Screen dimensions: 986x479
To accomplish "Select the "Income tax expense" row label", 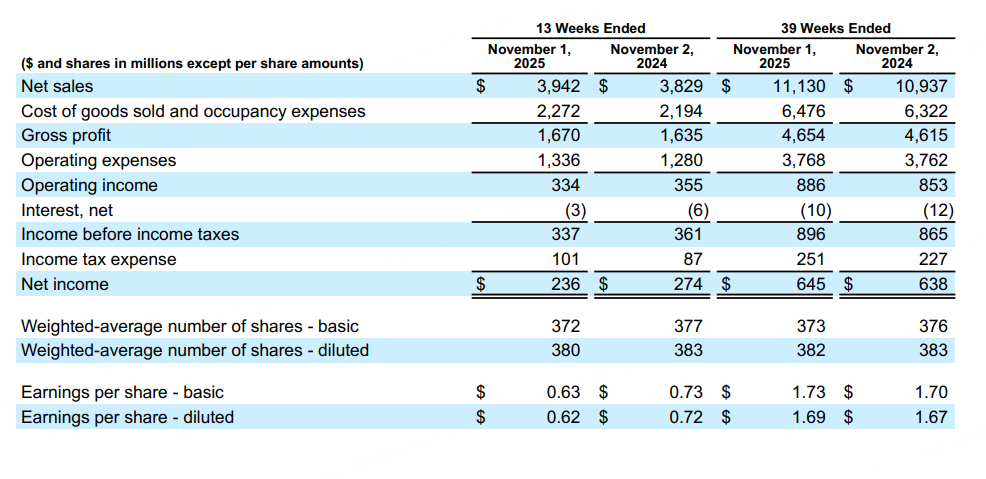I will coord(98,259).
